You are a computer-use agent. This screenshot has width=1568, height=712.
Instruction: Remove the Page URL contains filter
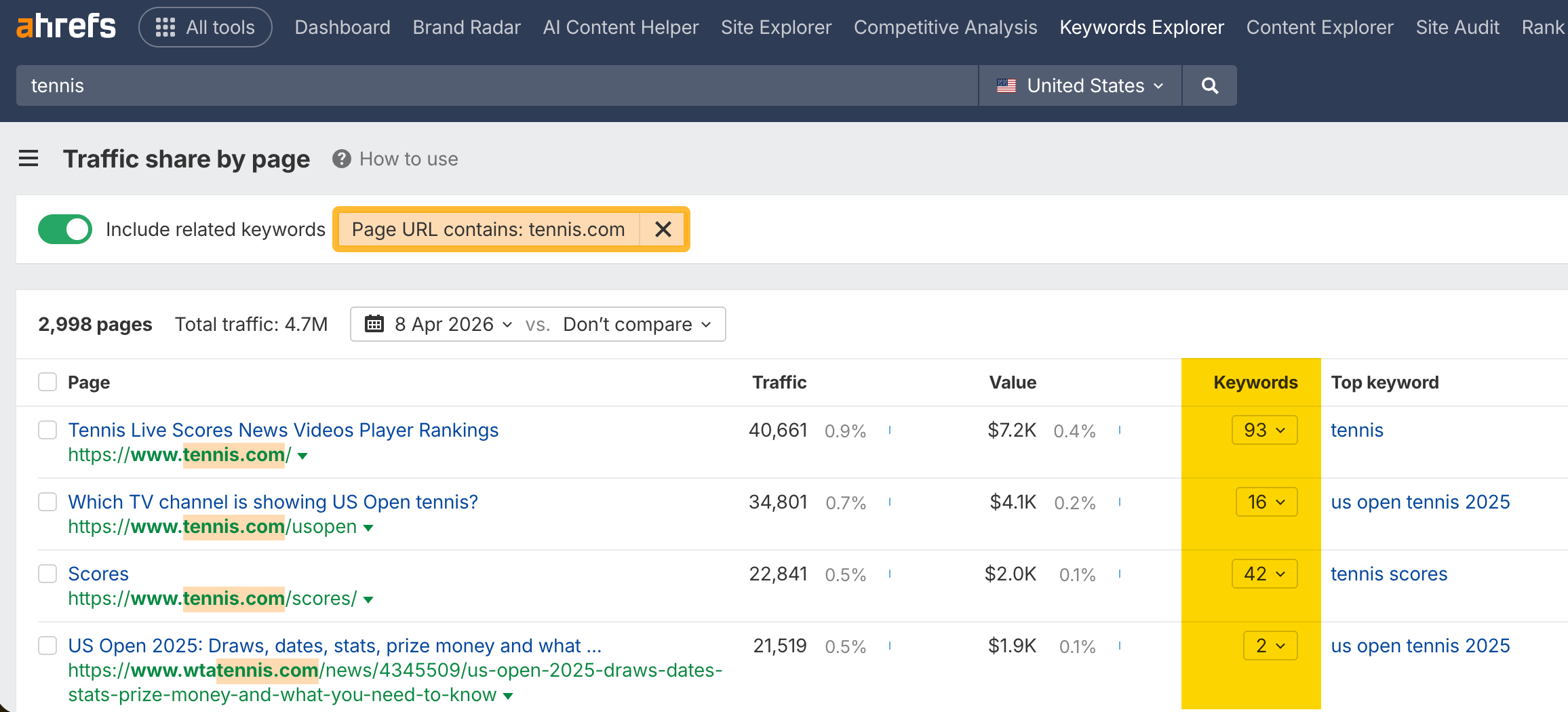tap(663, 229)
